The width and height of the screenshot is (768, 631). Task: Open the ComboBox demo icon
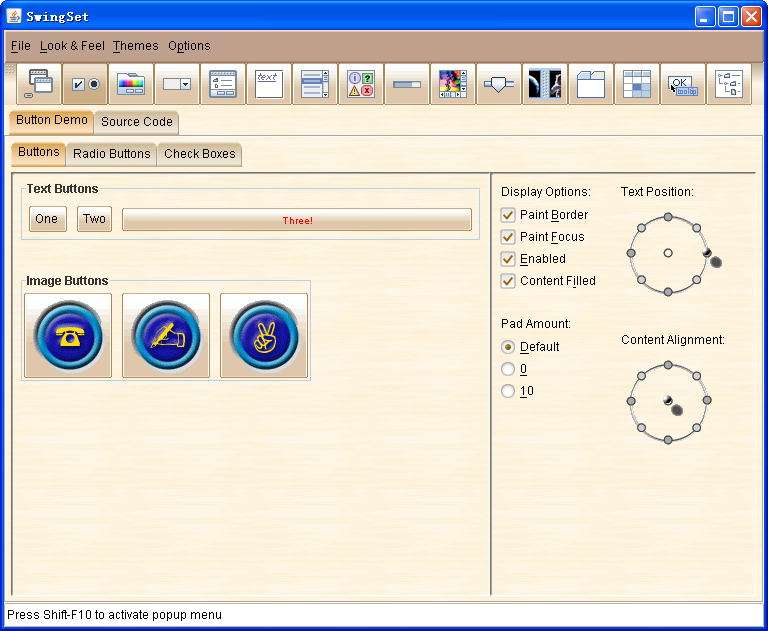point(177,84)
